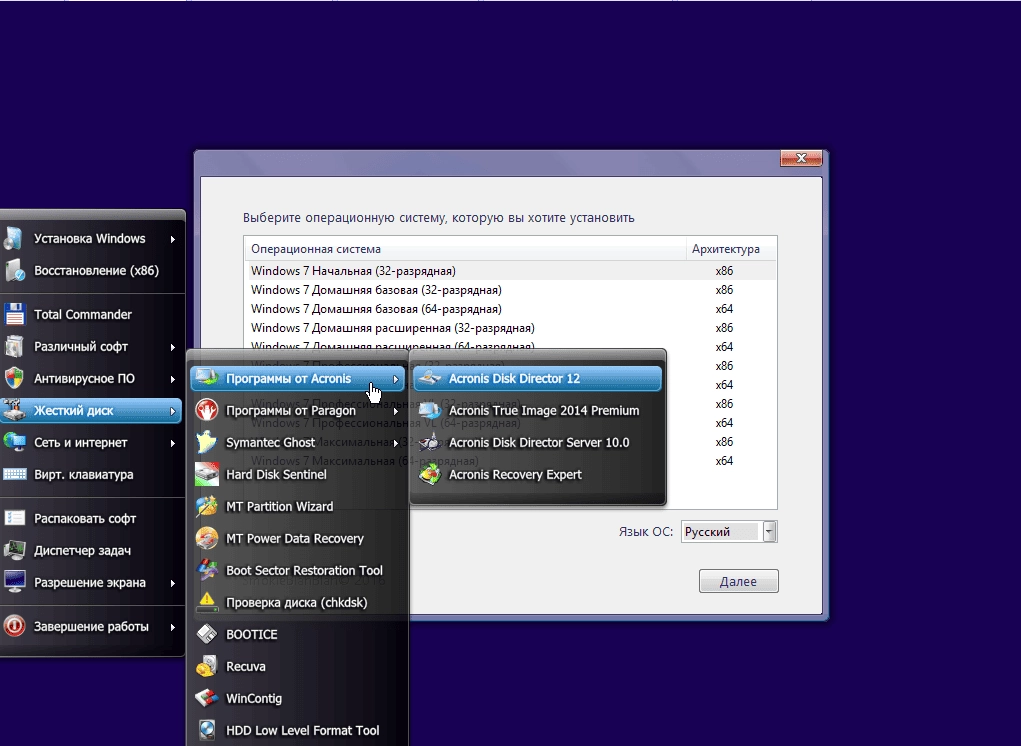Close the Windows installer dialog

[x=801, y=158]
